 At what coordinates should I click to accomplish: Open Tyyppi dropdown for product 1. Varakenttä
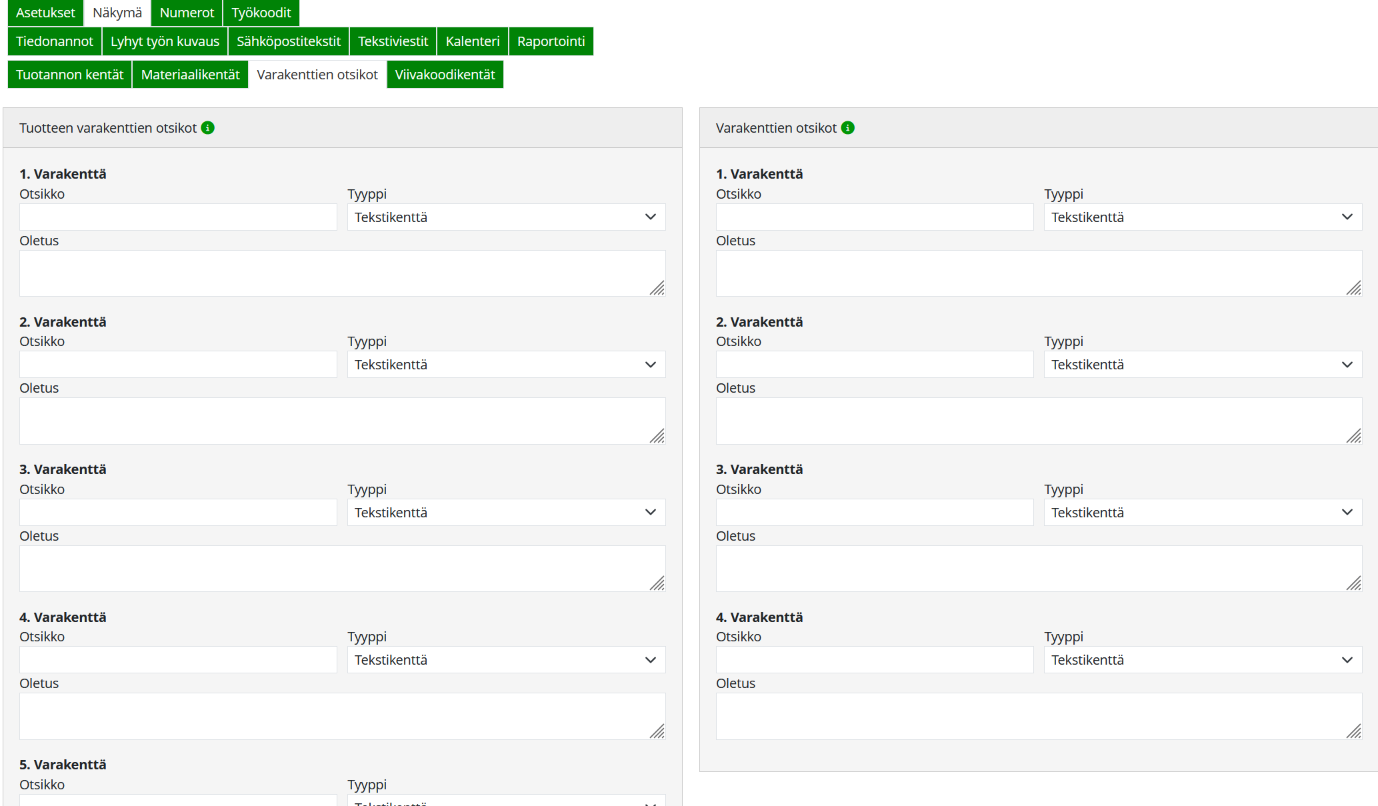pyautogui.click(x=506, y=217)
